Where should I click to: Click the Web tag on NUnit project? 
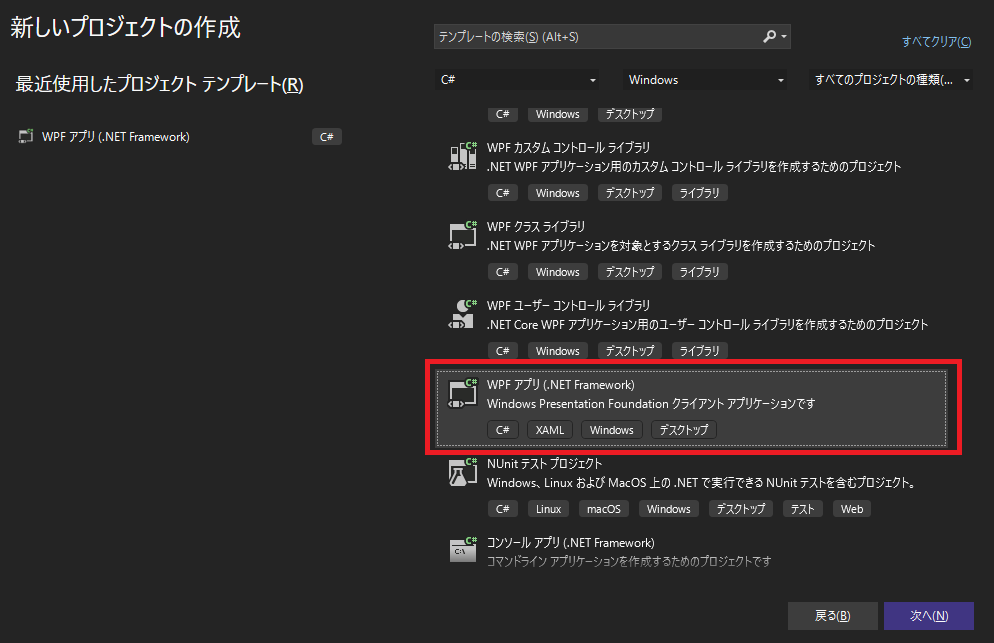[851, 509]
